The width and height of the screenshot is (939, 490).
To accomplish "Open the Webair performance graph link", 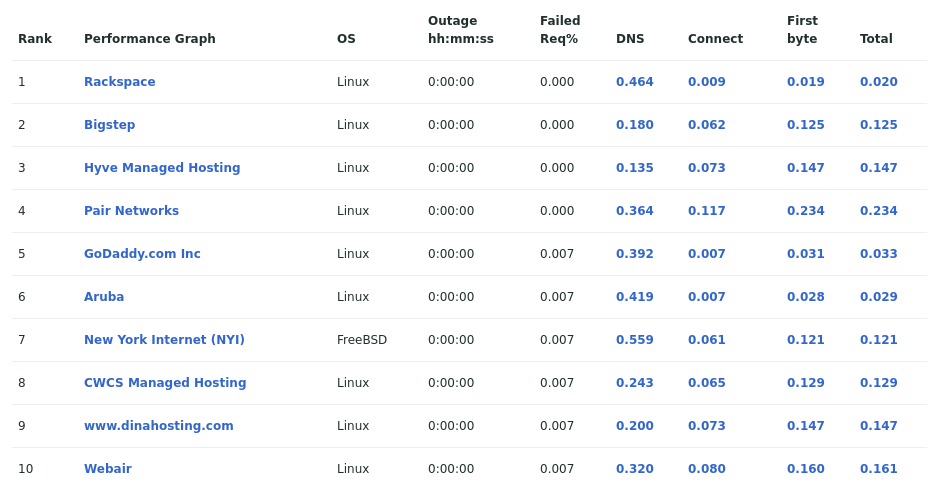I will 108,468.
